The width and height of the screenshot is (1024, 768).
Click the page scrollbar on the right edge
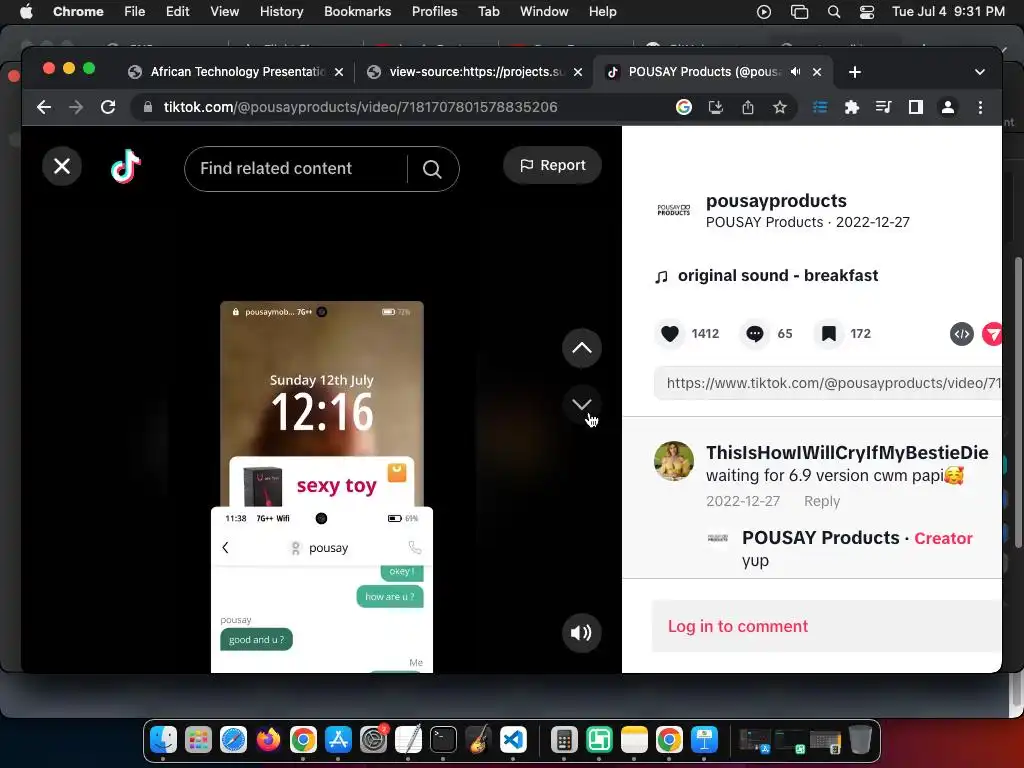[x=1017, y=400]
